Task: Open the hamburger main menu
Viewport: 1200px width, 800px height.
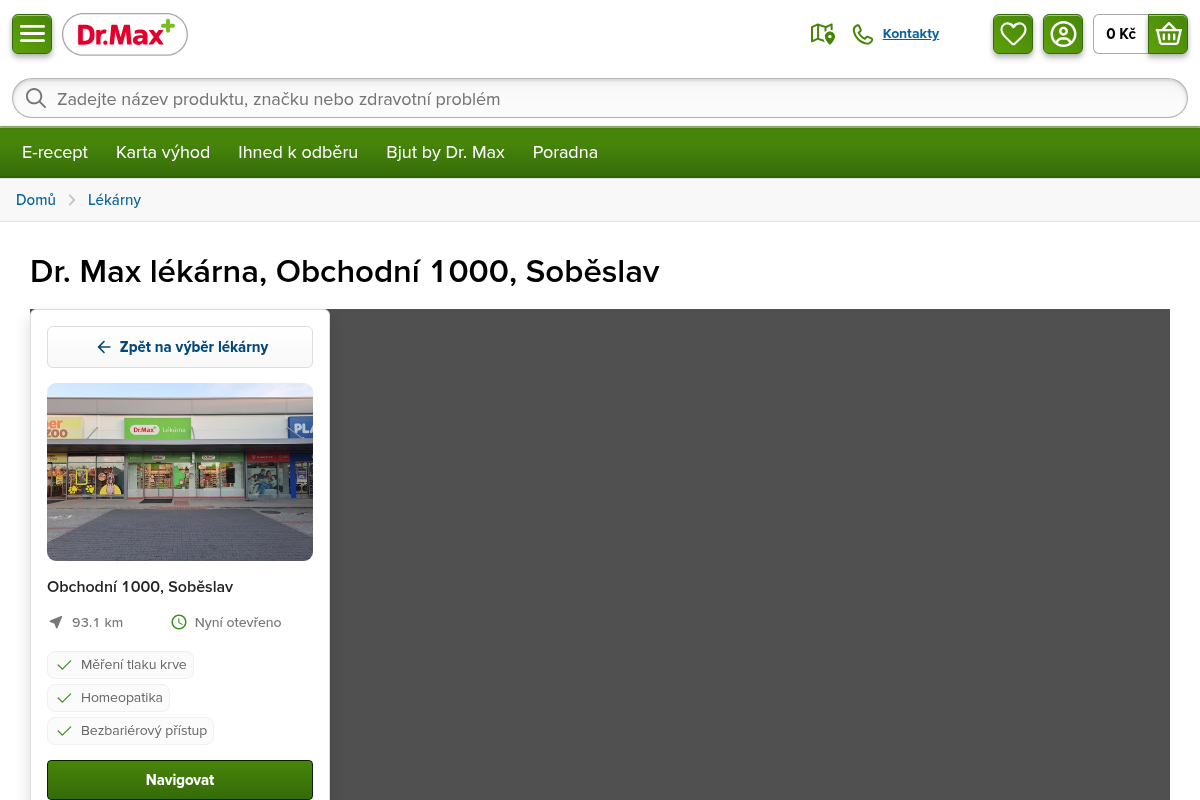Action: pos(32,34)
